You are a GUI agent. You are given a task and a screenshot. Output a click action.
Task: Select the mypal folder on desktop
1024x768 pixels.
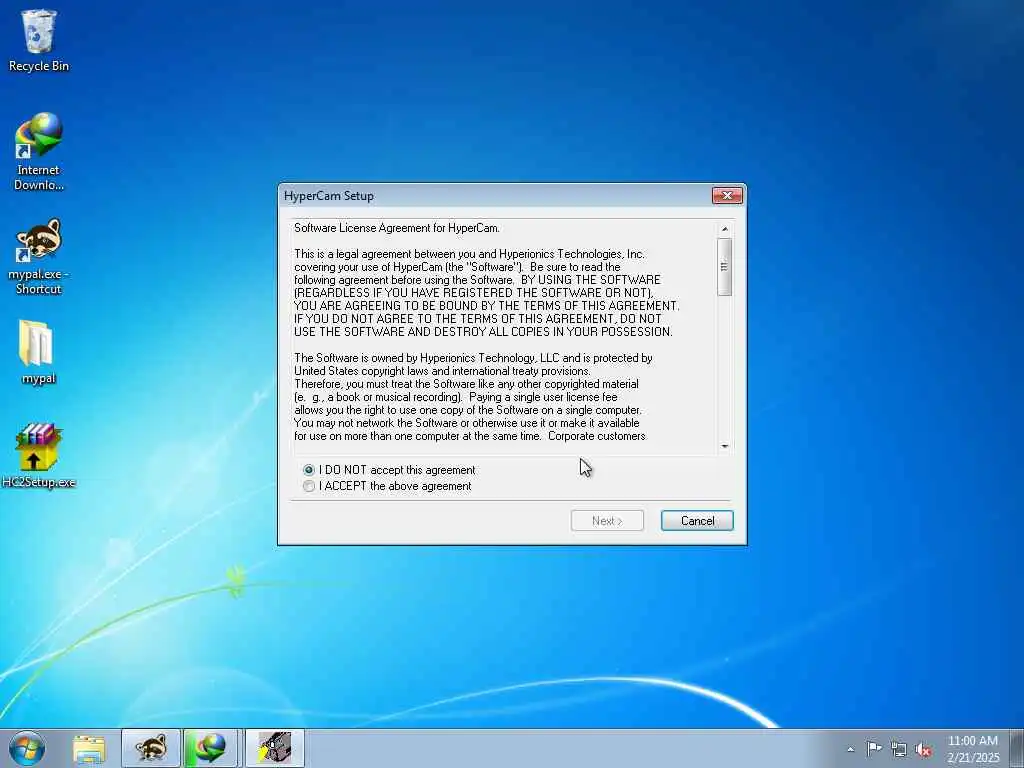click(x=38, y=352)
